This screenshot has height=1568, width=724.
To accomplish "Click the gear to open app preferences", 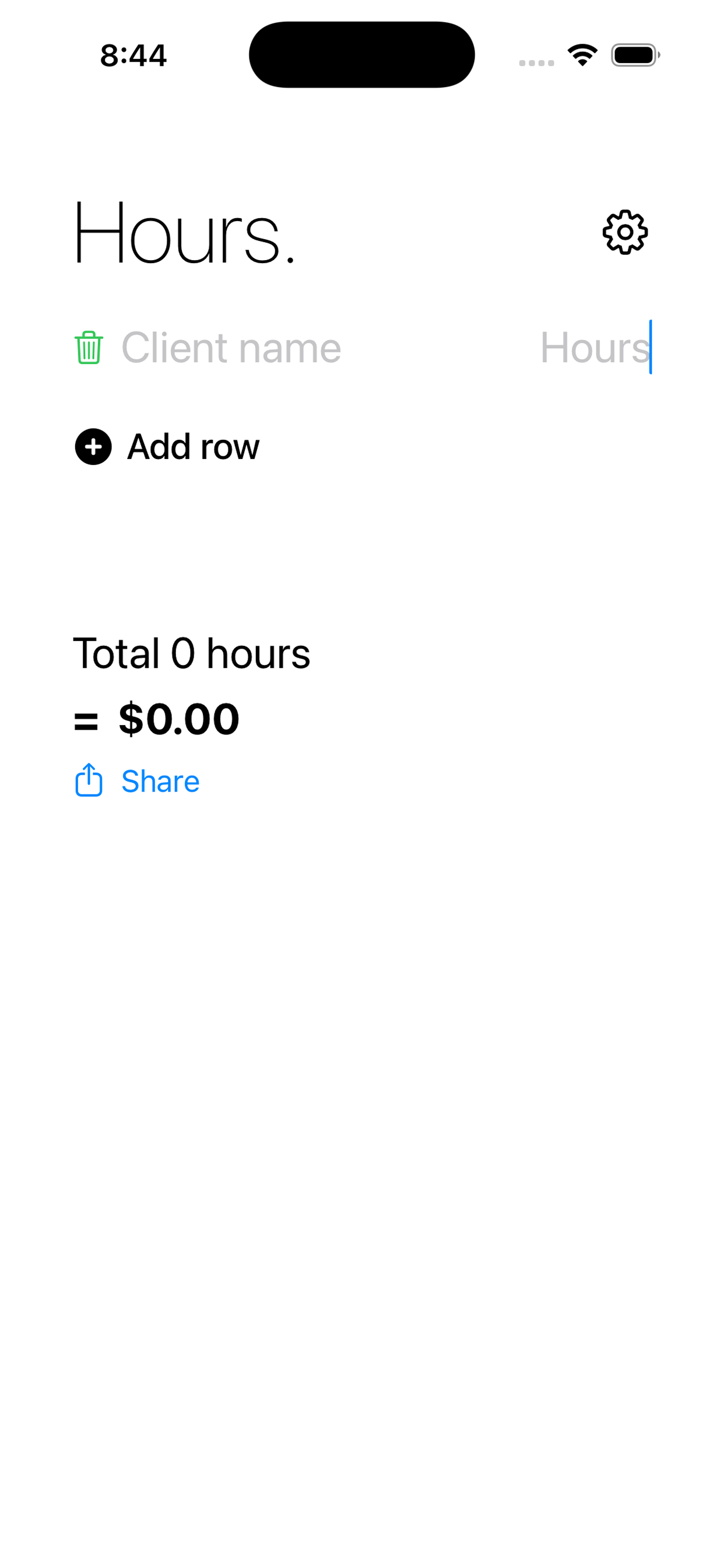I will 625,232.
